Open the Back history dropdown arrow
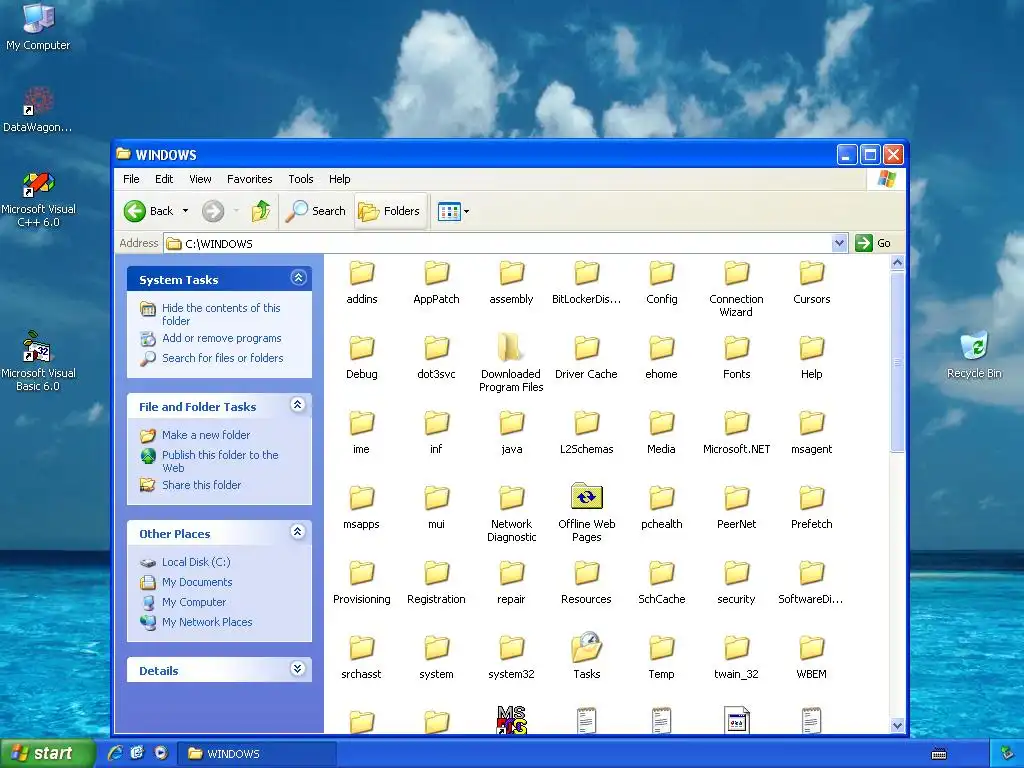 click(185, 211)
